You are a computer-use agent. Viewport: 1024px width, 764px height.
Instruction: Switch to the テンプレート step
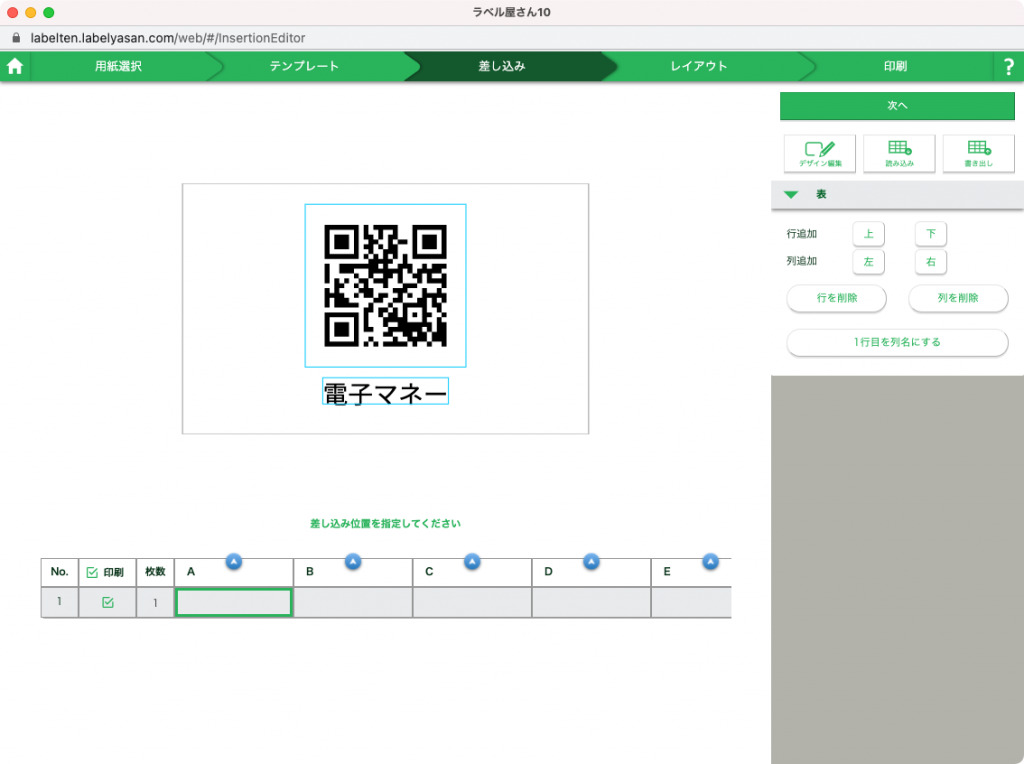[x=304, y=66]
